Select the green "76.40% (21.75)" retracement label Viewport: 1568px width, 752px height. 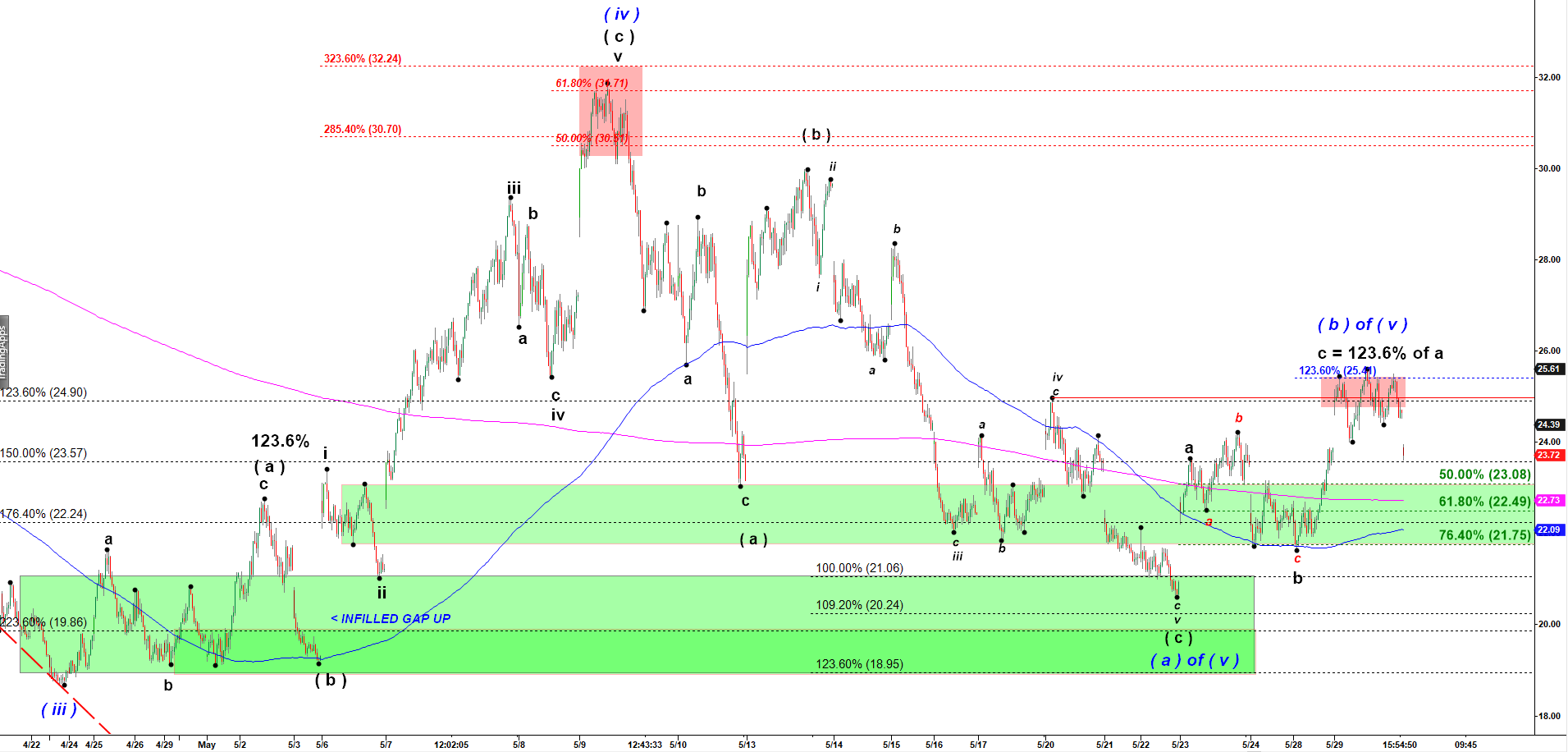pyautogui.click(x=1485, y=535)
